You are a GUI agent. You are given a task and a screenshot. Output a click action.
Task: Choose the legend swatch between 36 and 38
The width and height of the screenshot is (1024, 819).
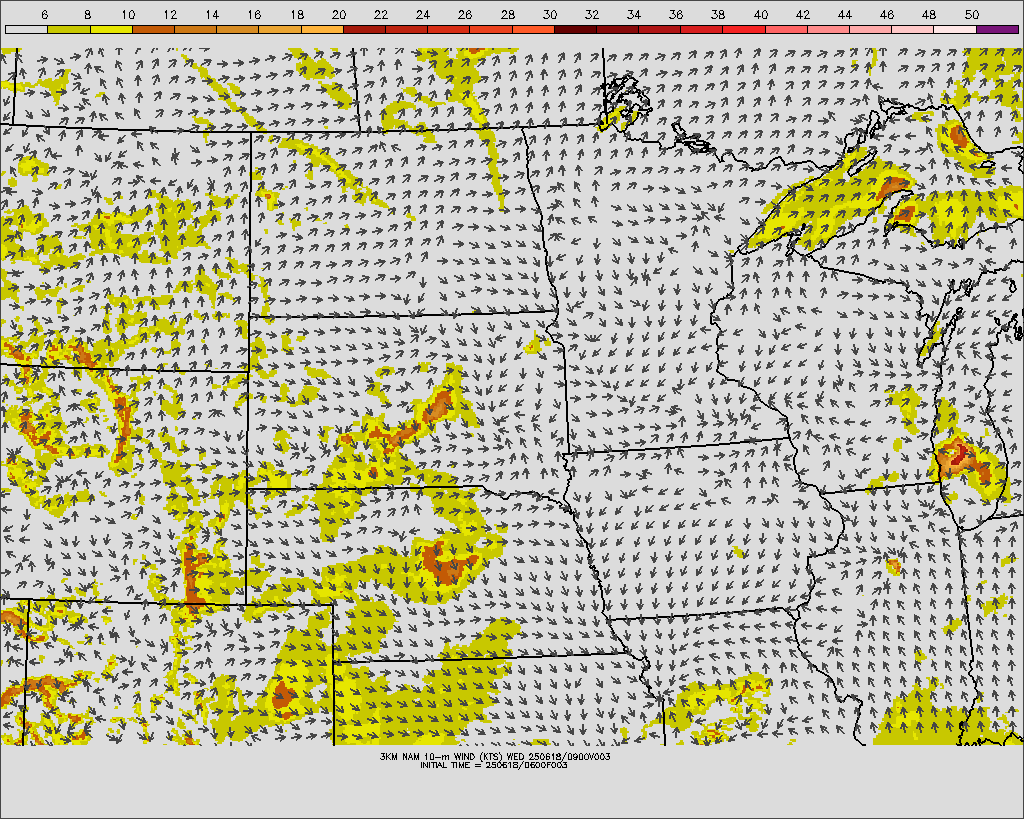702,29
